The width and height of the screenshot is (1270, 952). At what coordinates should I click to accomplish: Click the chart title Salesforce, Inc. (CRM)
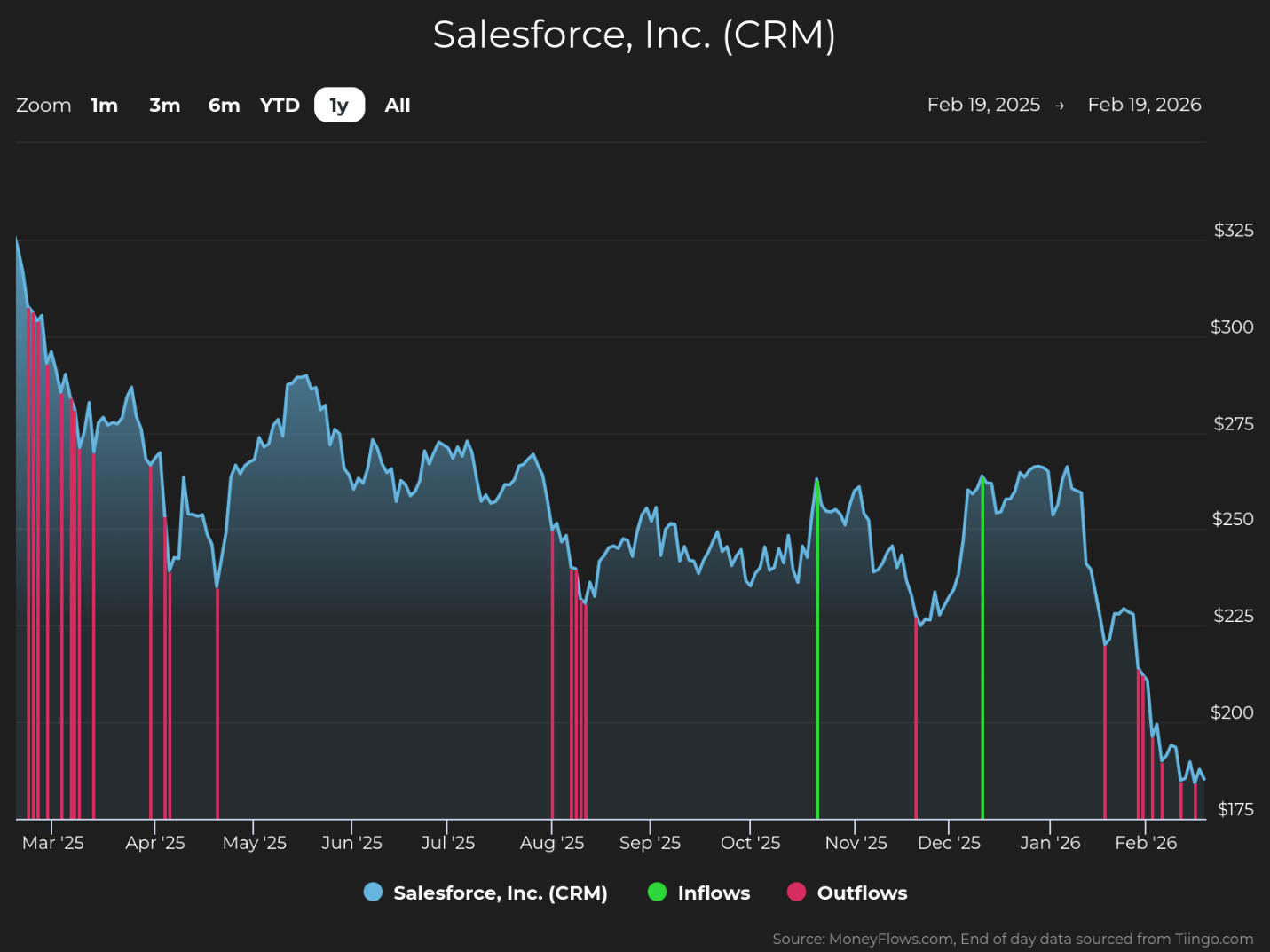635,35
